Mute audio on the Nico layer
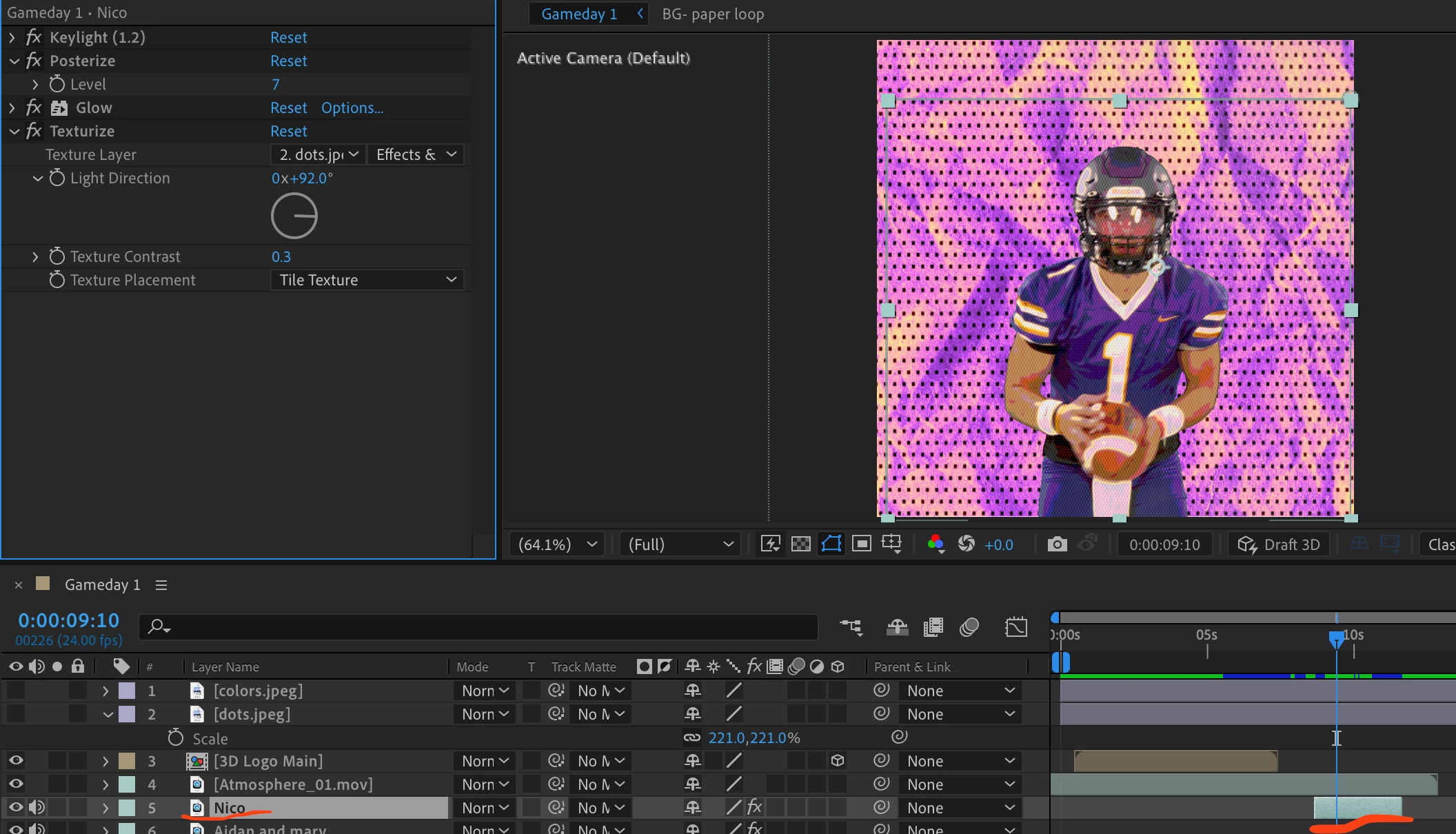This screenshot has height=834, width=1456. pyautogui.click(x=37, y=807)
